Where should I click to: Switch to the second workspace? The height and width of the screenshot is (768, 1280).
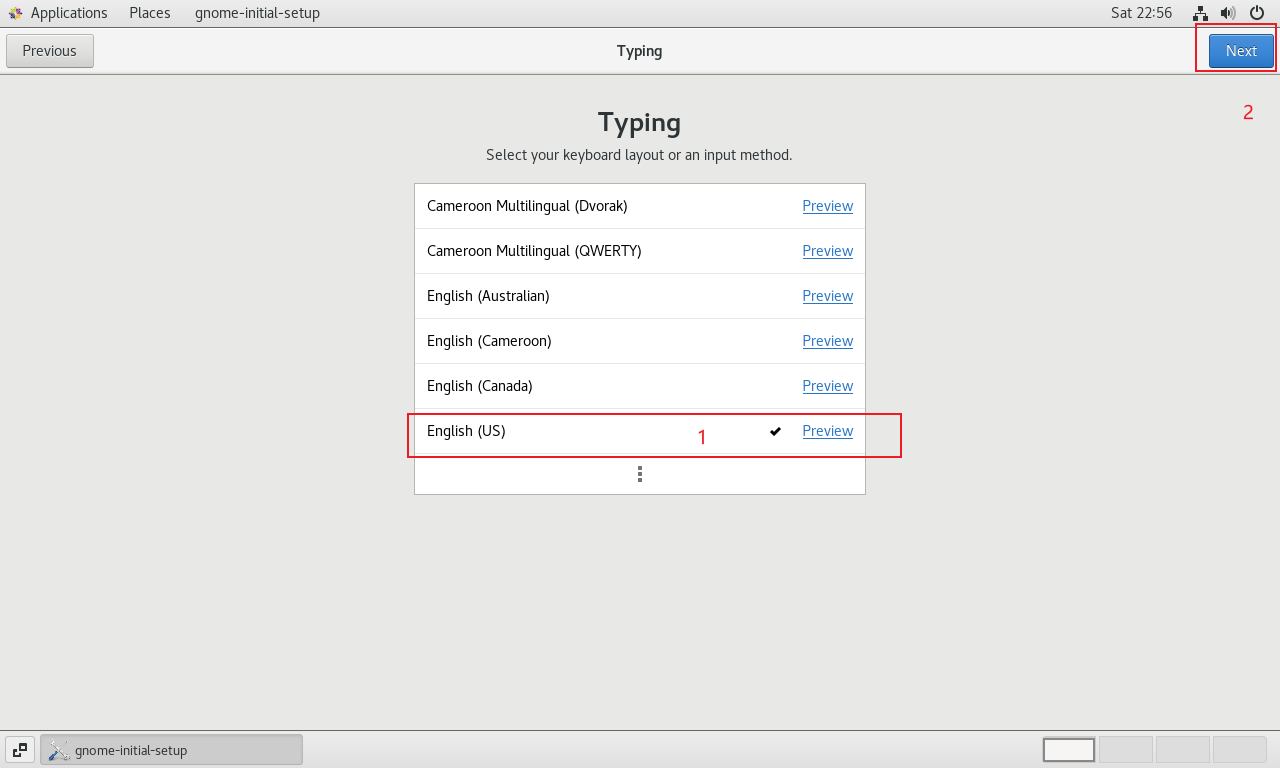[x=1126, y=750]
